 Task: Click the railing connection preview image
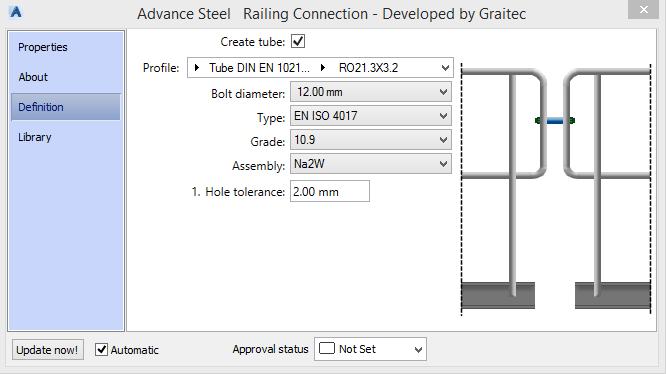(556, 189)
